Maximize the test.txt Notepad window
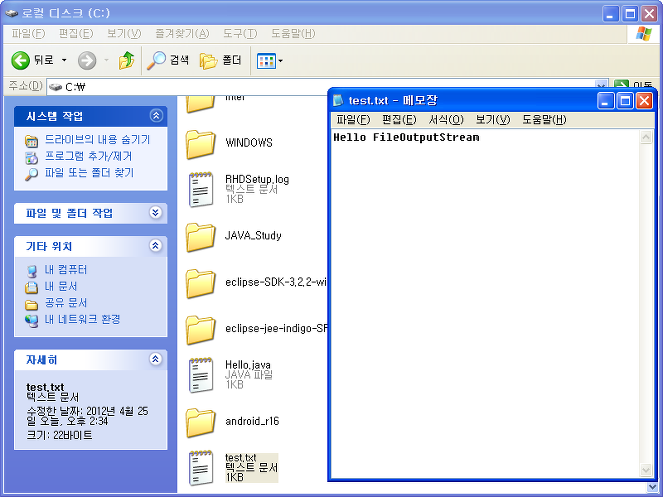The width and height of the screenshot is (663, 497). tap(625, 101)
